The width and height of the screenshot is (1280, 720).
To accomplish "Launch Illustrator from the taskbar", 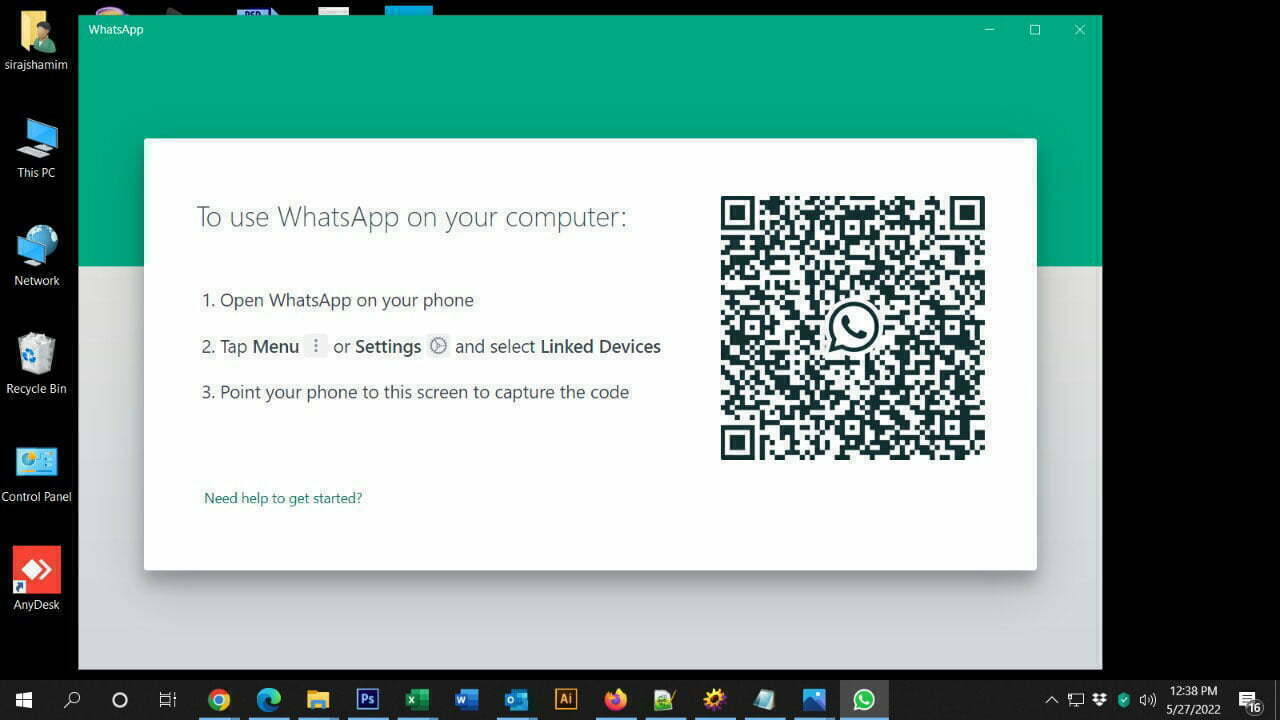I will (x=566, y=700).
